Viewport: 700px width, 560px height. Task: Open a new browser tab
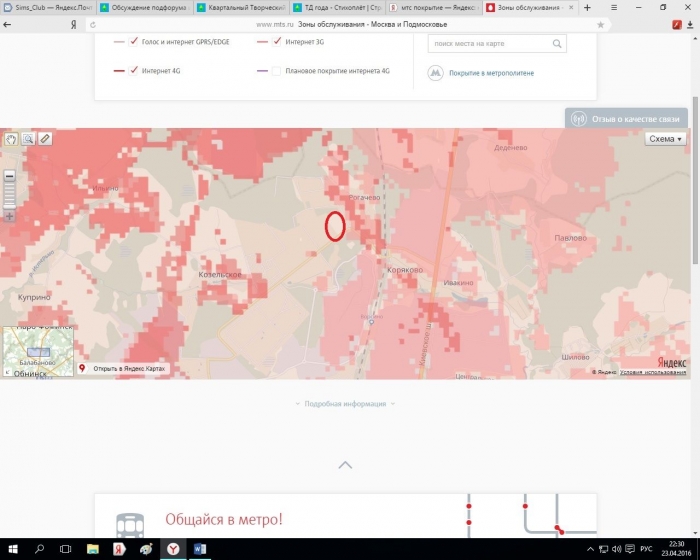click(587, 8)
